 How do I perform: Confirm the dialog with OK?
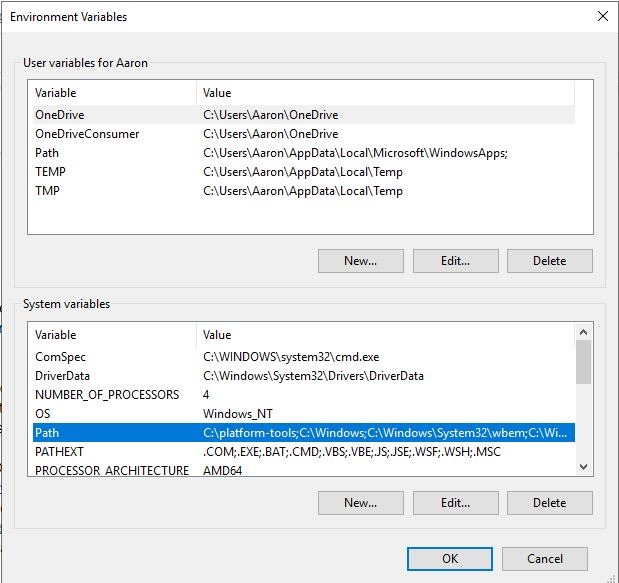tap(450, 559)
